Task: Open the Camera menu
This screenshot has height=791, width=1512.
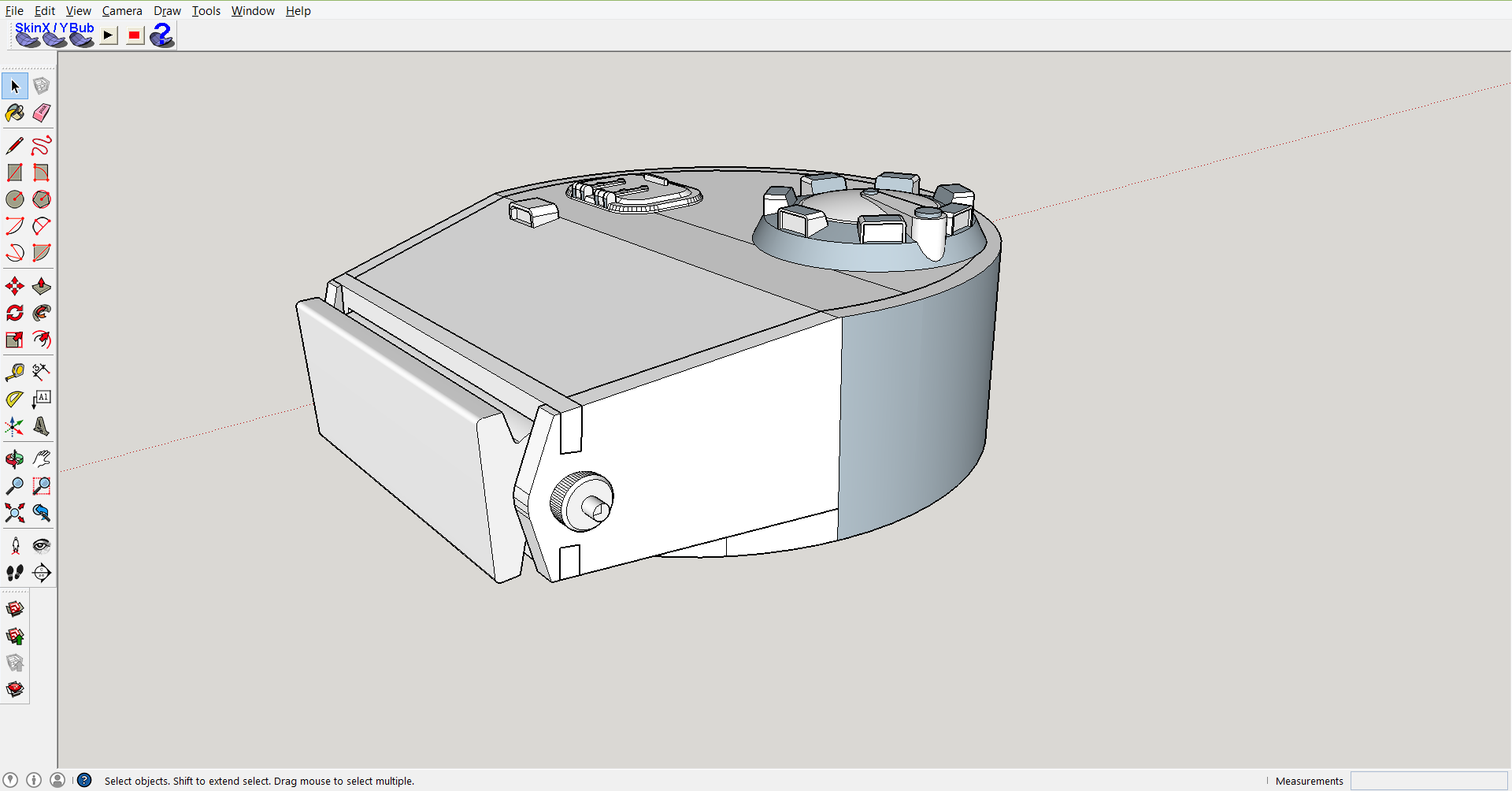Action: tap(122, 11)
